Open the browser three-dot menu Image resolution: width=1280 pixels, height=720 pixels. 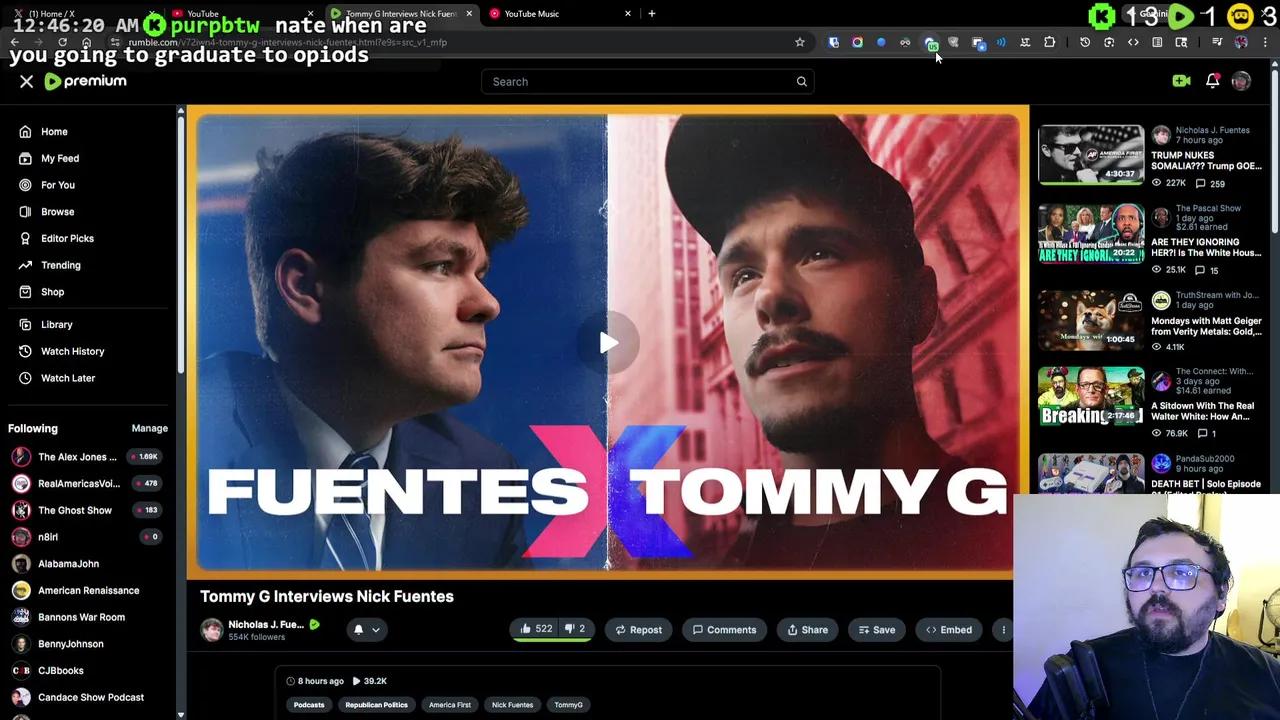pyautogui.click(x=1265, y=42)
